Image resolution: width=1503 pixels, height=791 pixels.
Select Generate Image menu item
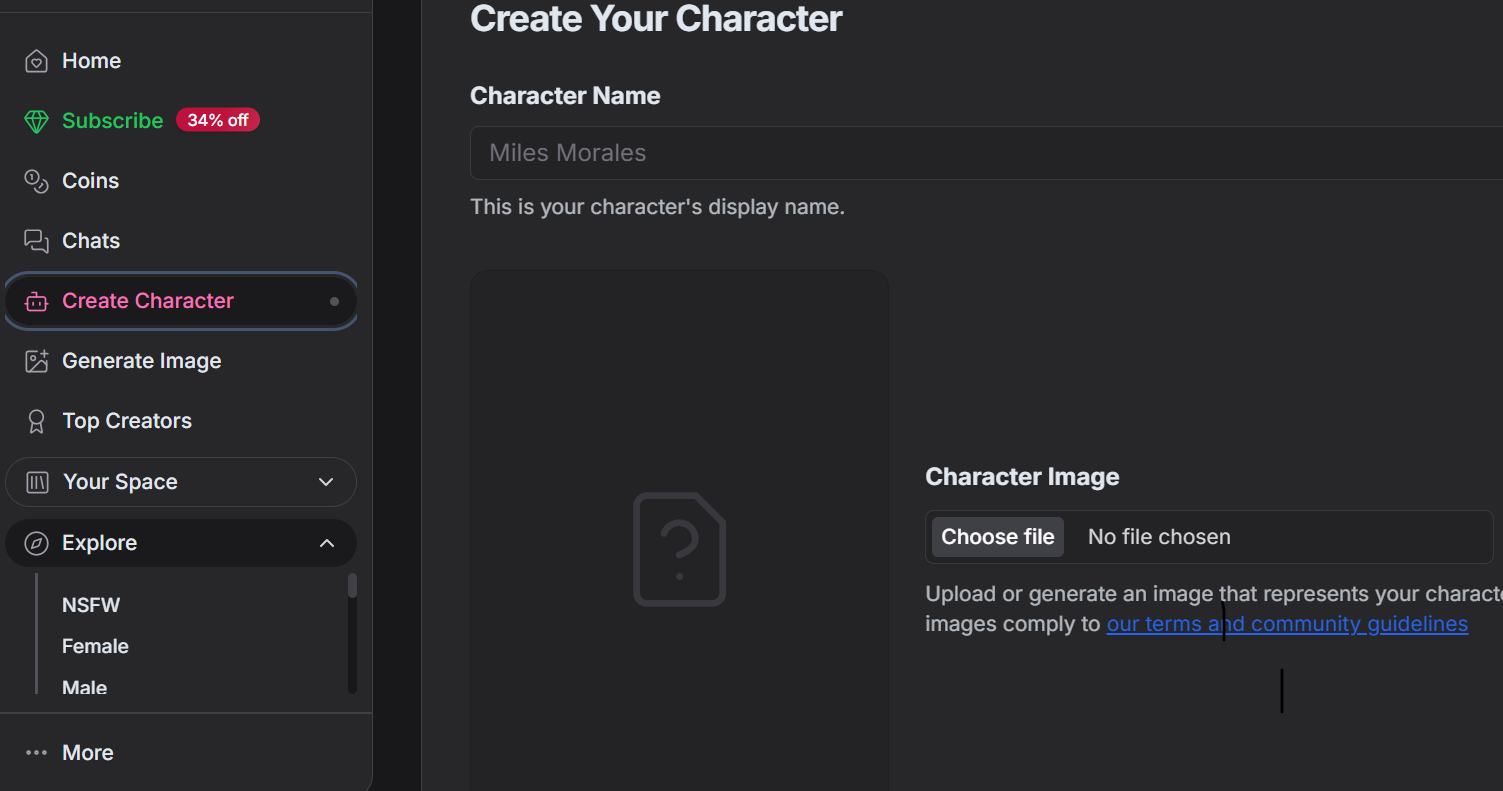pyautogui.click(x=142, y=361)
